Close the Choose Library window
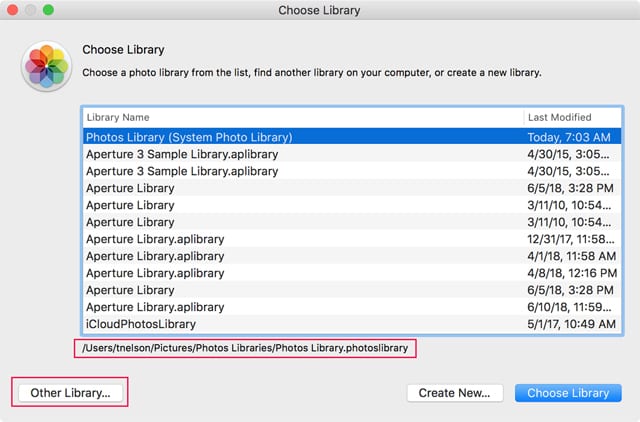The image size is (640, 422). point(12,11)
